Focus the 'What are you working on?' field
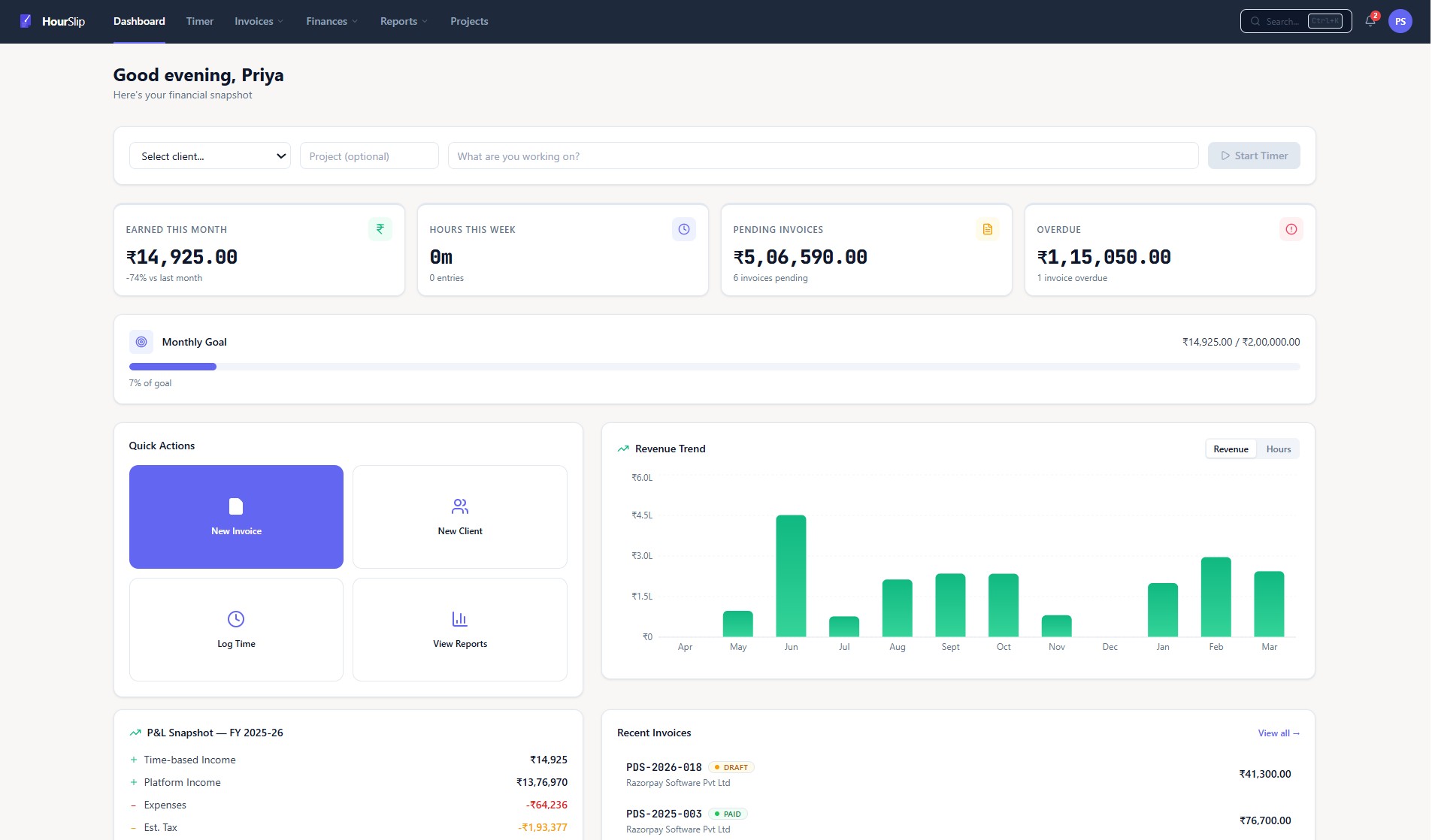The width and height of the screenshot is (1432, 840). coord(822,156)
